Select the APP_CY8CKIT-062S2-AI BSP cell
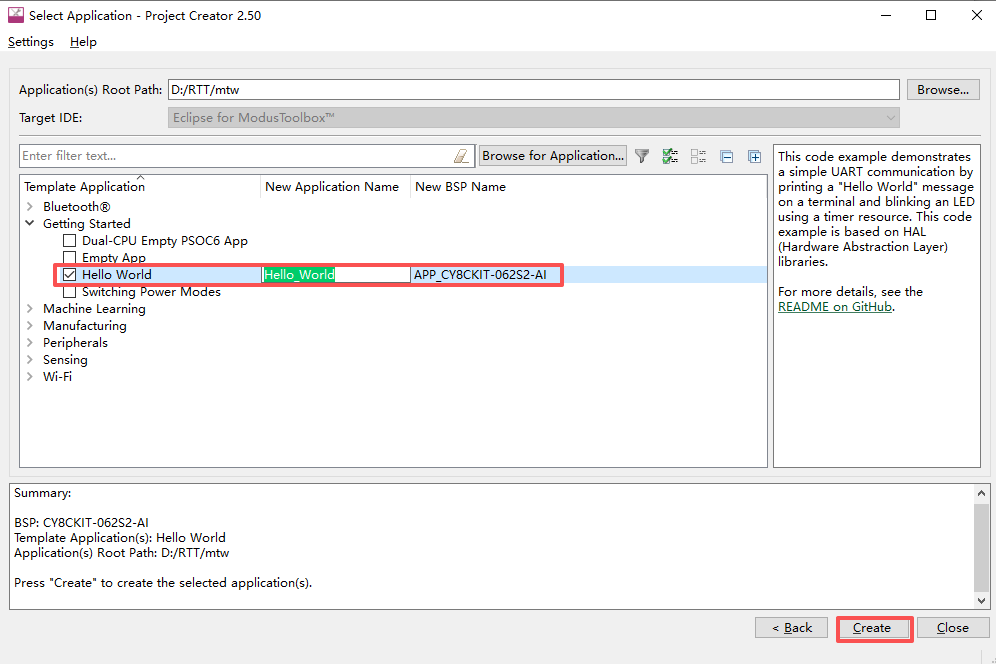Screen dimensions: 996x664 [480, 274]
